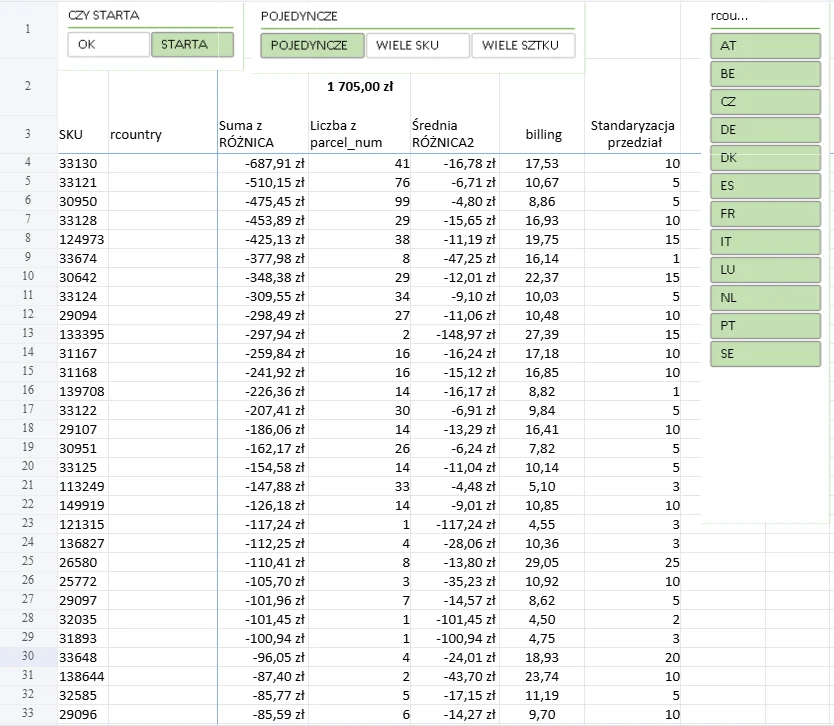Select the SE country slicer item
Screen dimensions: 834x726
pyautogui.click(x=765, y=354)
